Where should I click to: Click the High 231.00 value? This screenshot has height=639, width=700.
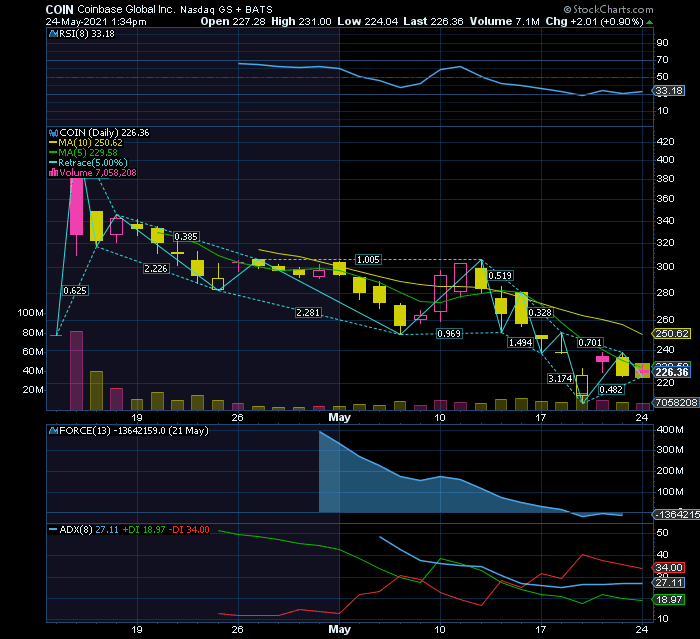coord(301,21)
